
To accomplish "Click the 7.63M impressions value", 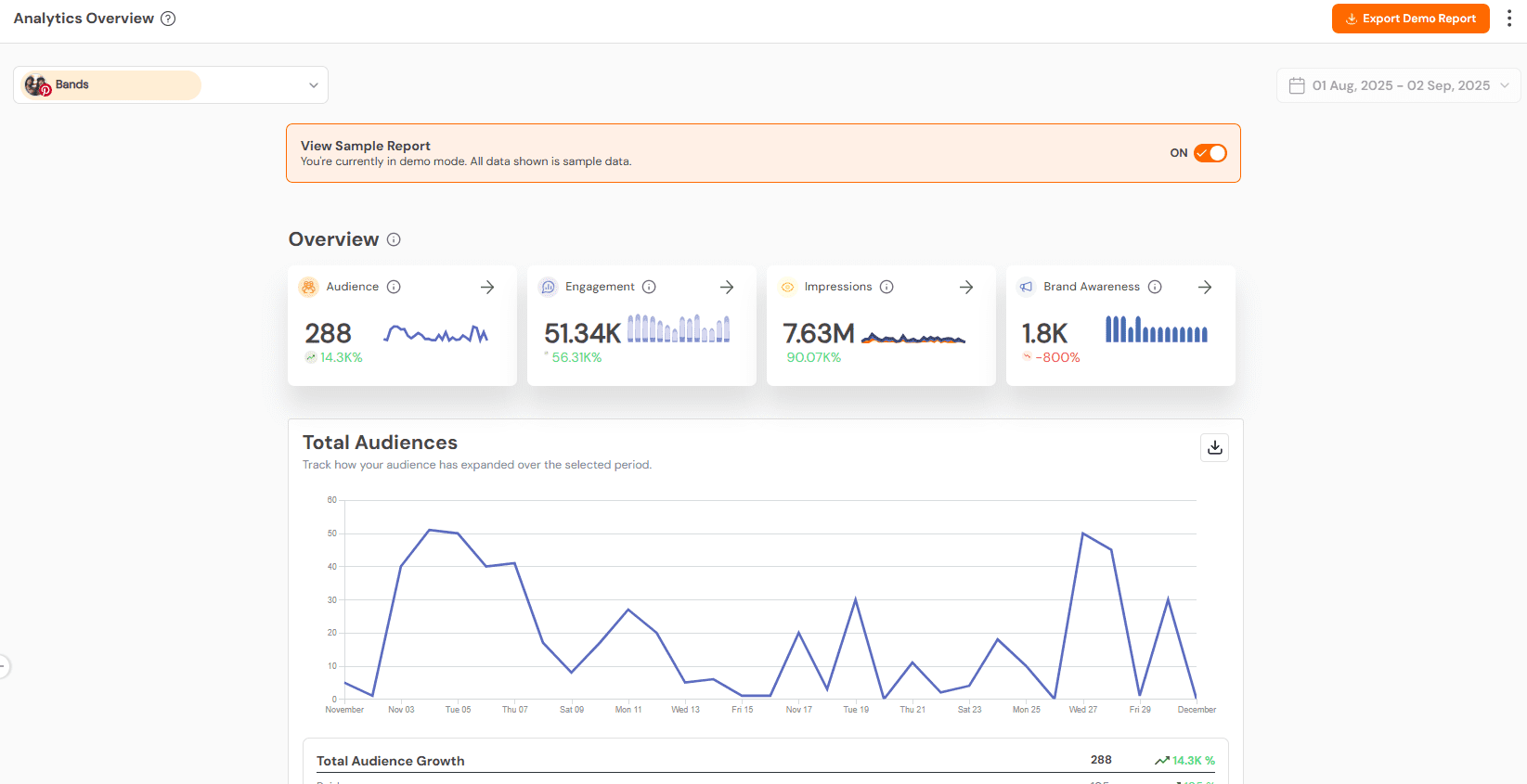I will [x=819, y=333].
